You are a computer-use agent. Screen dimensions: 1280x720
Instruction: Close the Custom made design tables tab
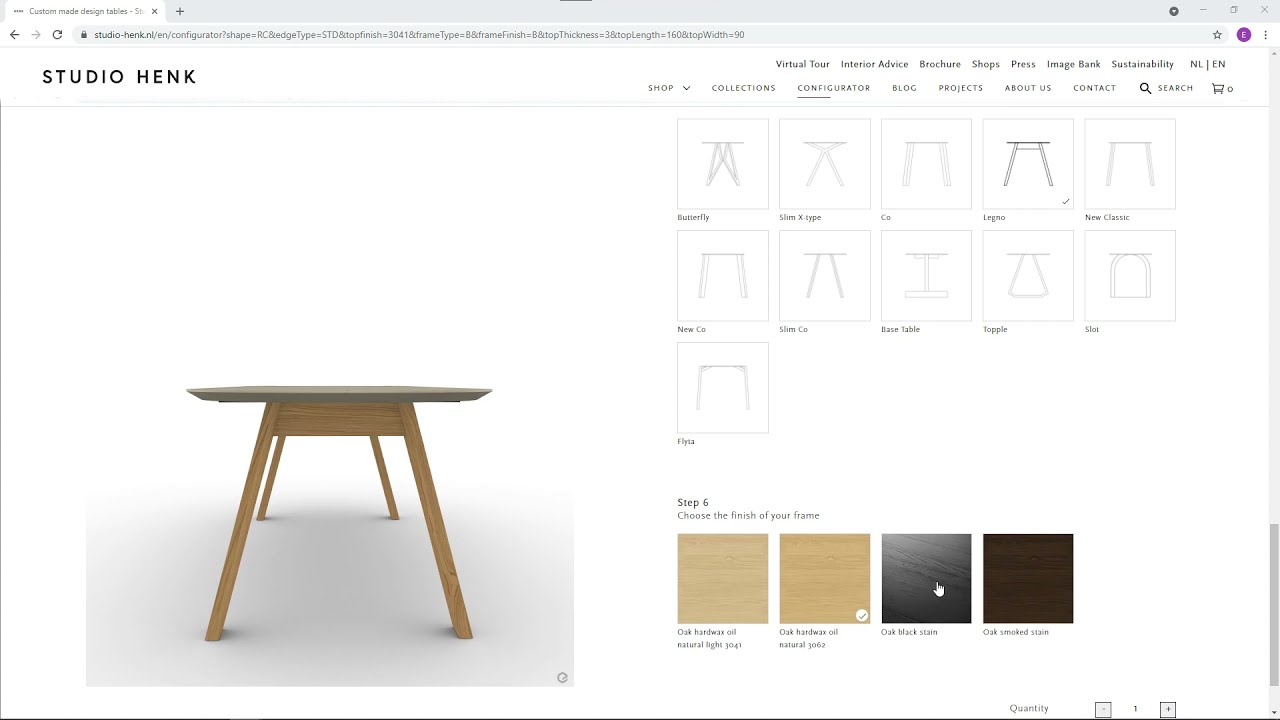[155, 11]
